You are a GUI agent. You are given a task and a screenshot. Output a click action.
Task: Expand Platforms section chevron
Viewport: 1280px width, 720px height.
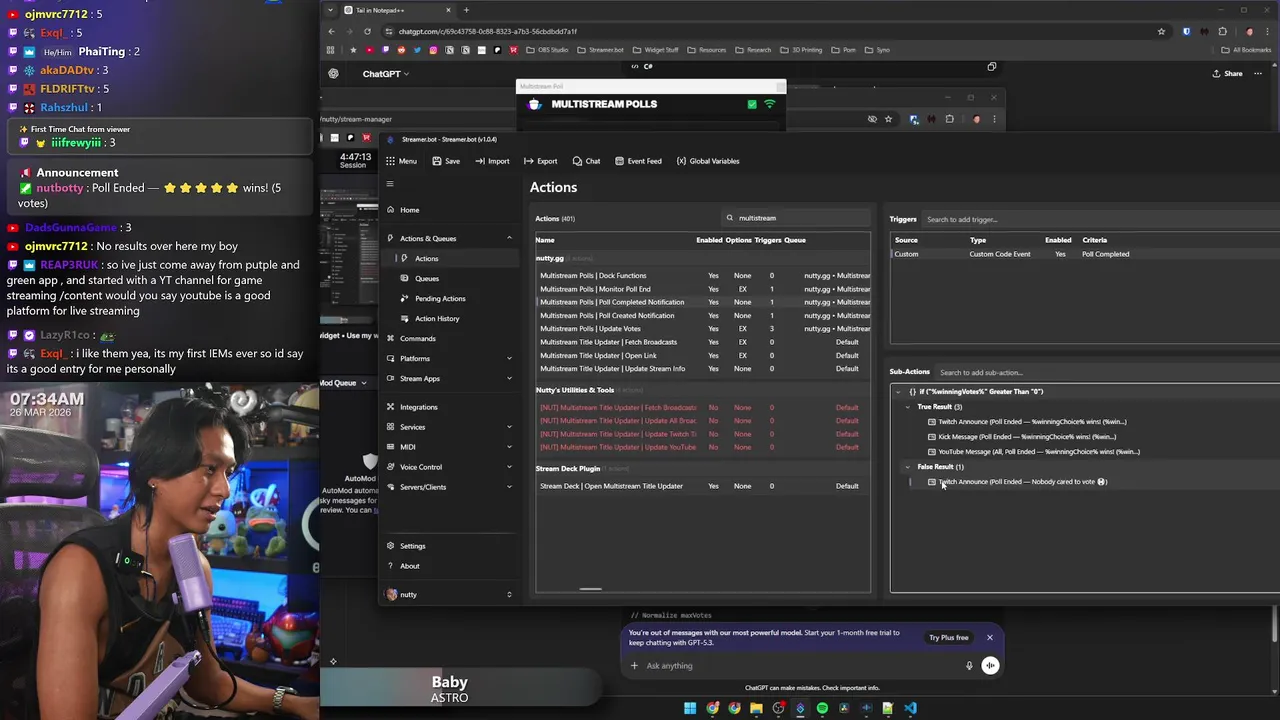click(x=509, y=358)
